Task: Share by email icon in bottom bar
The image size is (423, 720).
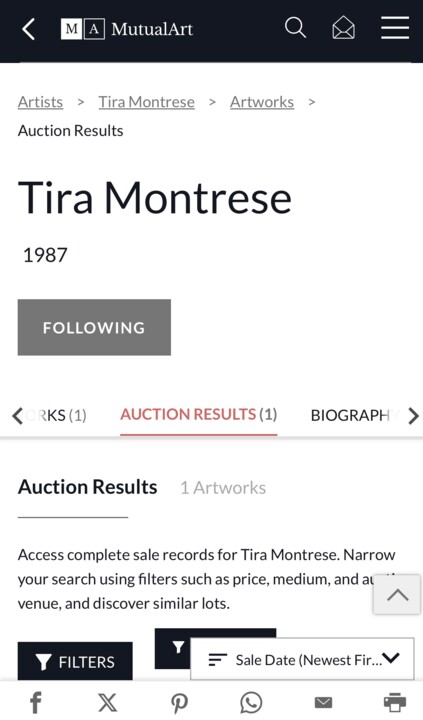Action: [x=323, y=702]
